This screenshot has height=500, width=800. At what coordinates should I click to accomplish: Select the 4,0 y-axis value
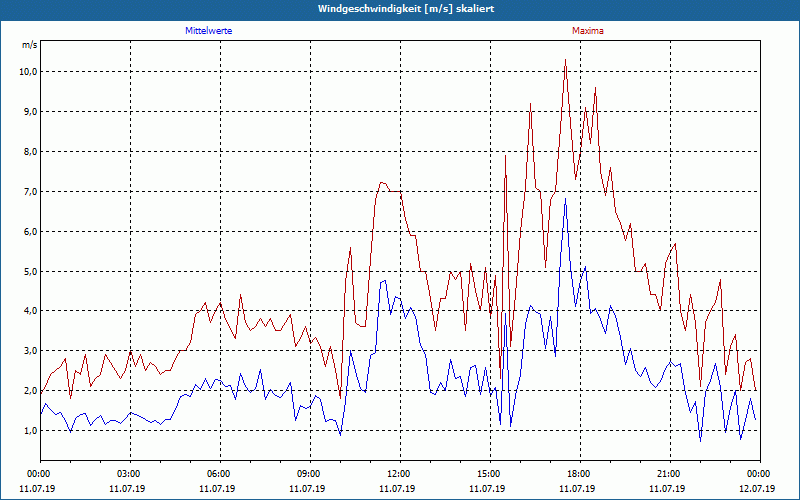[x=30, y=311]
